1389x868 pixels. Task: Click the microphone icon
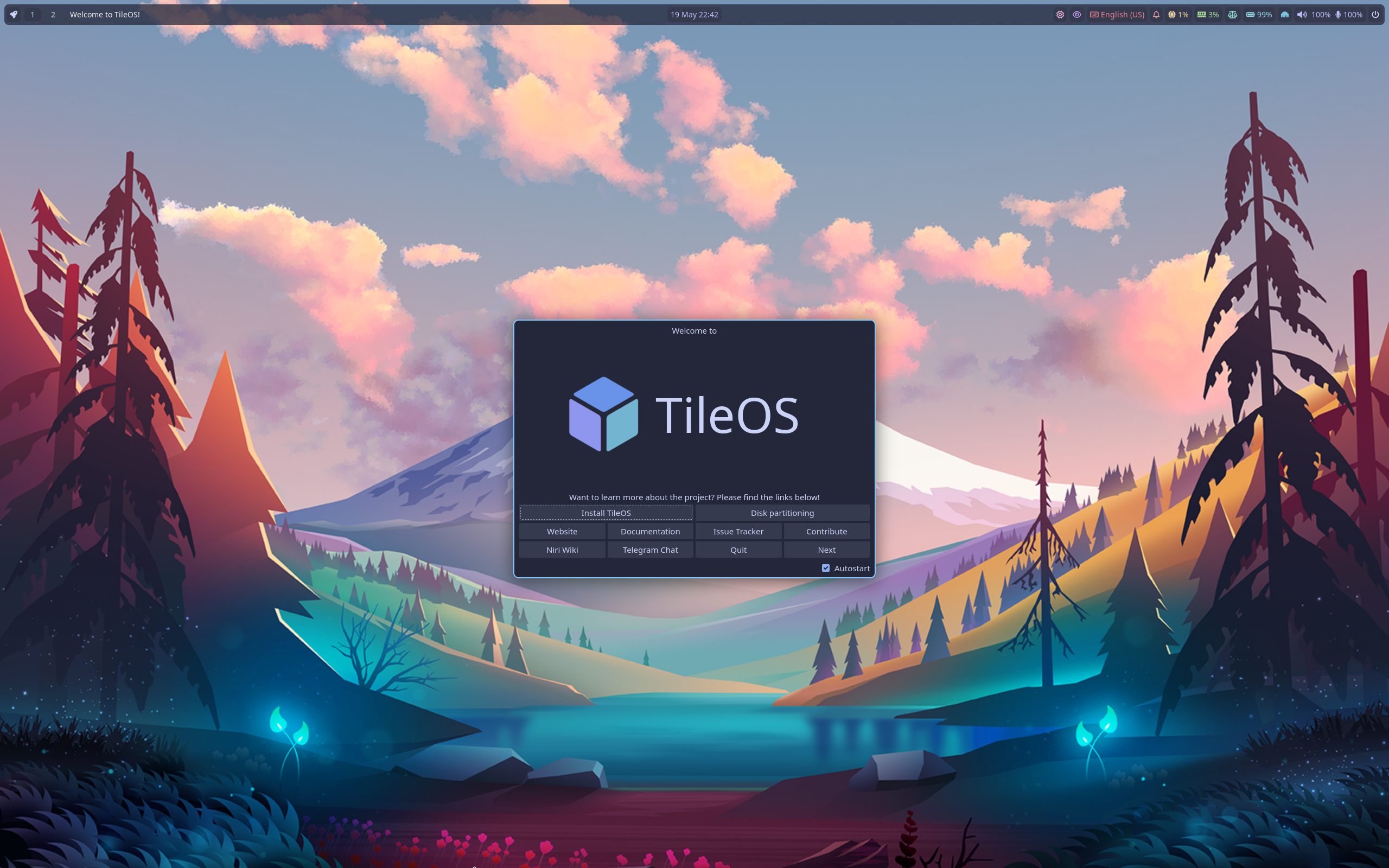tap(1338, 14)
